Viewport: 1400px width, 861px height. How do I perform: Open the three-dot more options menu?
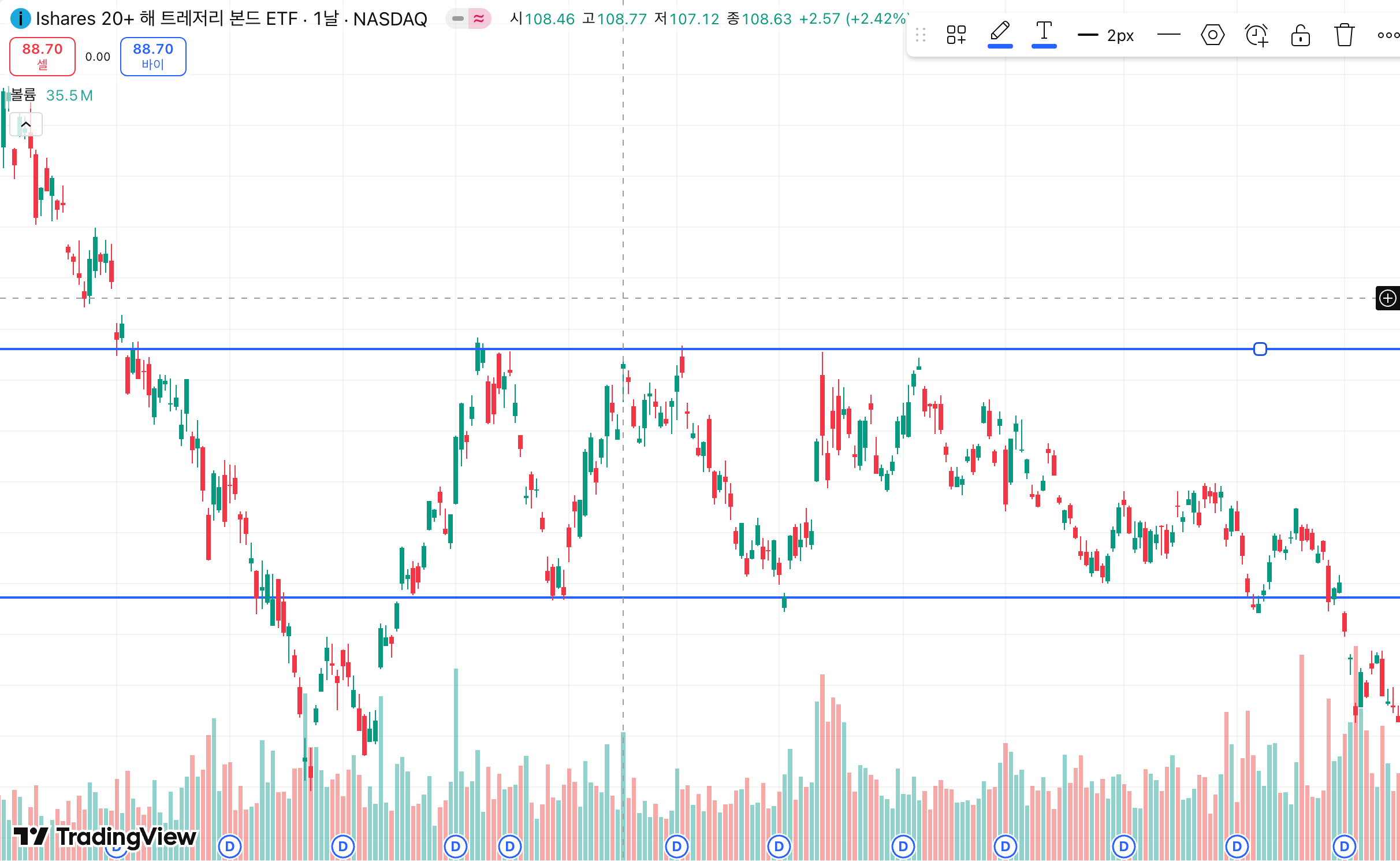coord(1387,35)
